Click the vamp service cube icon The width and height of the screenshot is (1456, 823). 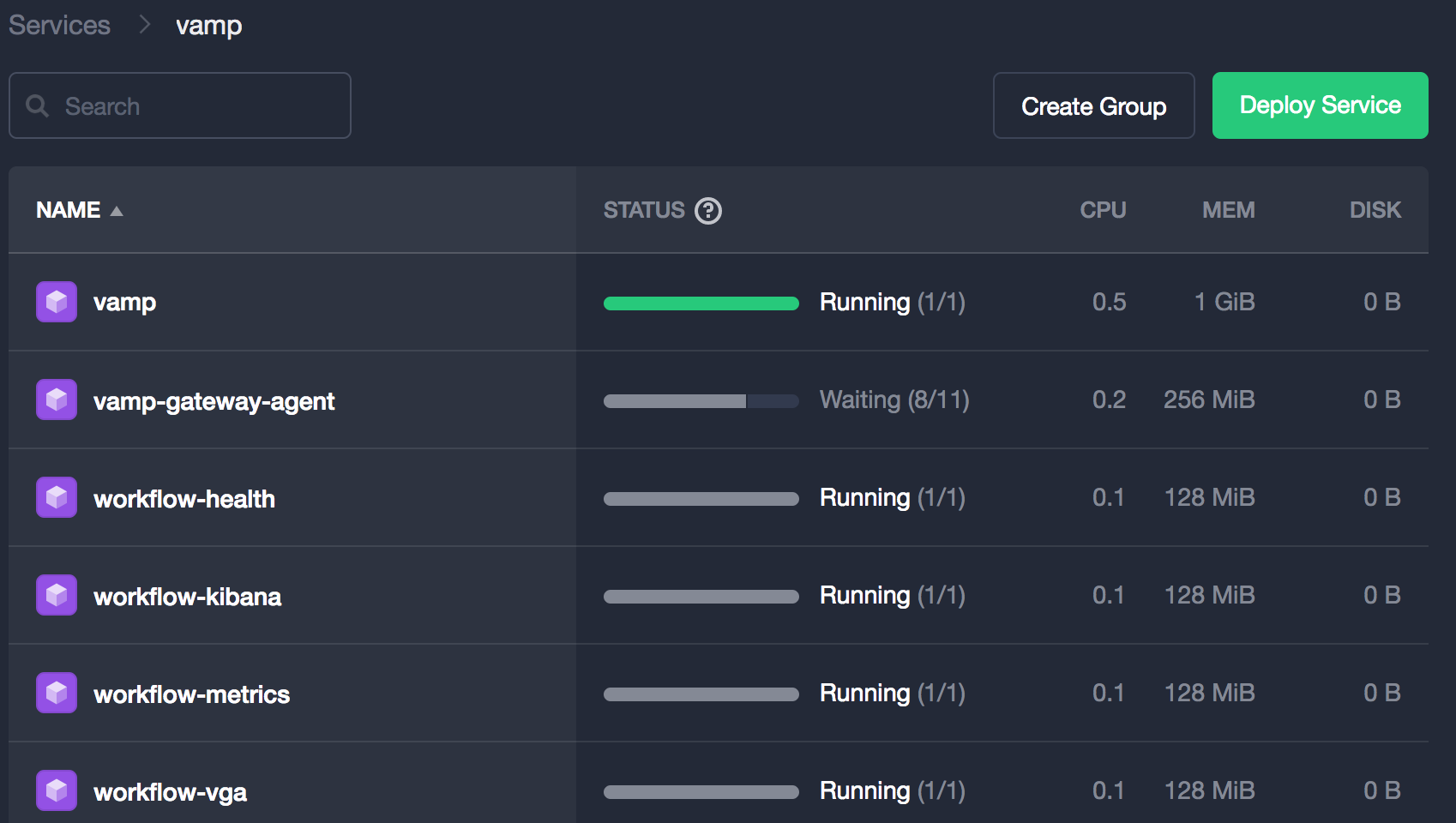click(x=57, y=302)
